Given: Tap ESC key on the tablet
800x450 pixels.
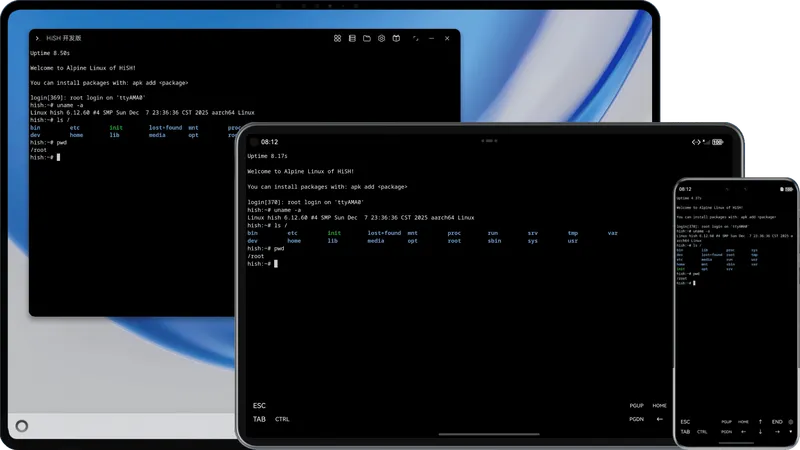Looking at the screenshot, I should (259, 406).
